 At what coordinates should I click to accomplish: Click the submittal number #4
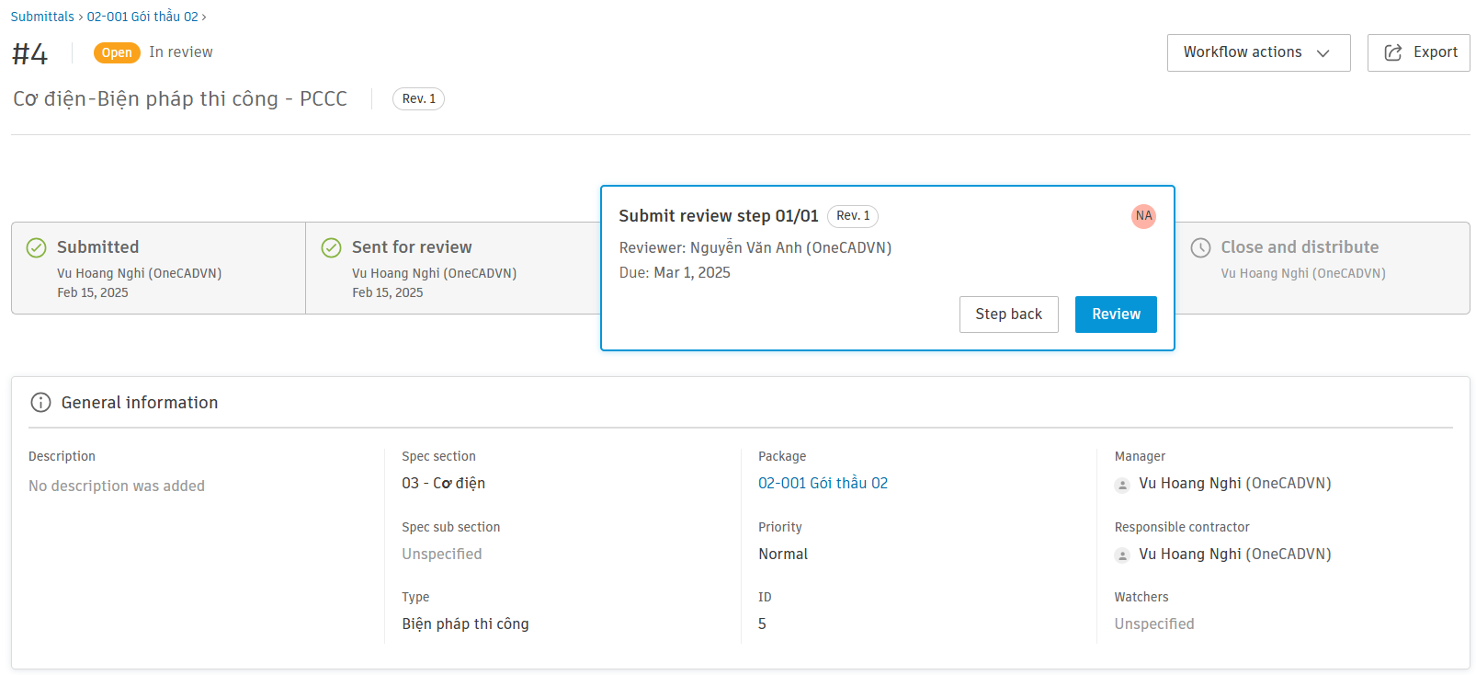tap(30, 54)
